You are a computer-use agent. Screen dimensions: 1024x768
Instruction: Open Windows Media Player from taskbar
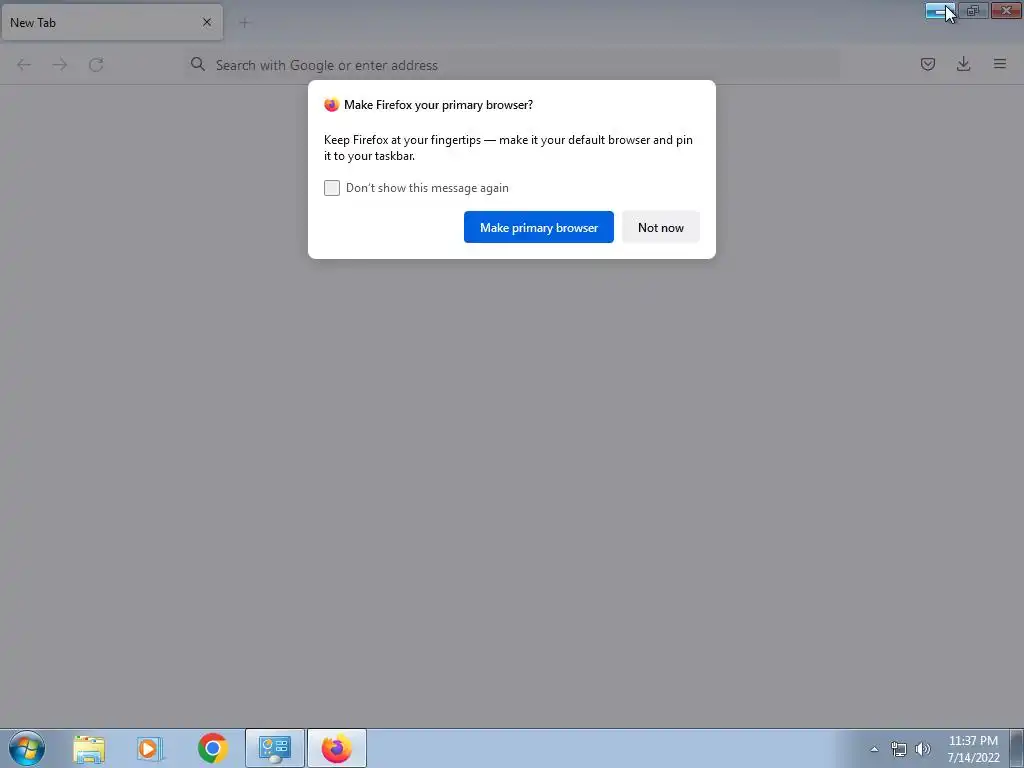click(150, 748)
